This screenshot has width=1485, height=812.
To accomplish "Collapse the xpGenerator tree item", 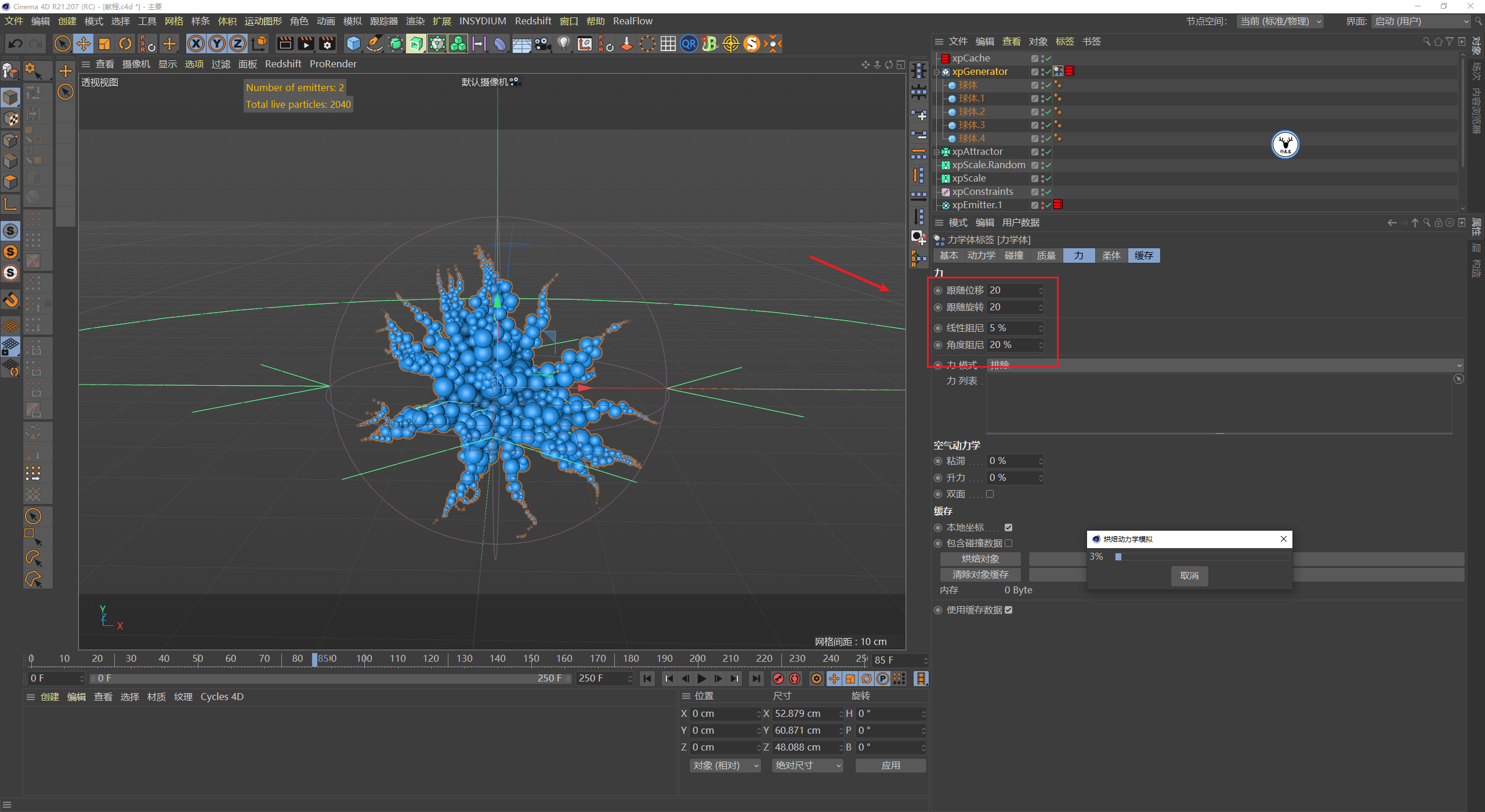I will coord(937,72).
